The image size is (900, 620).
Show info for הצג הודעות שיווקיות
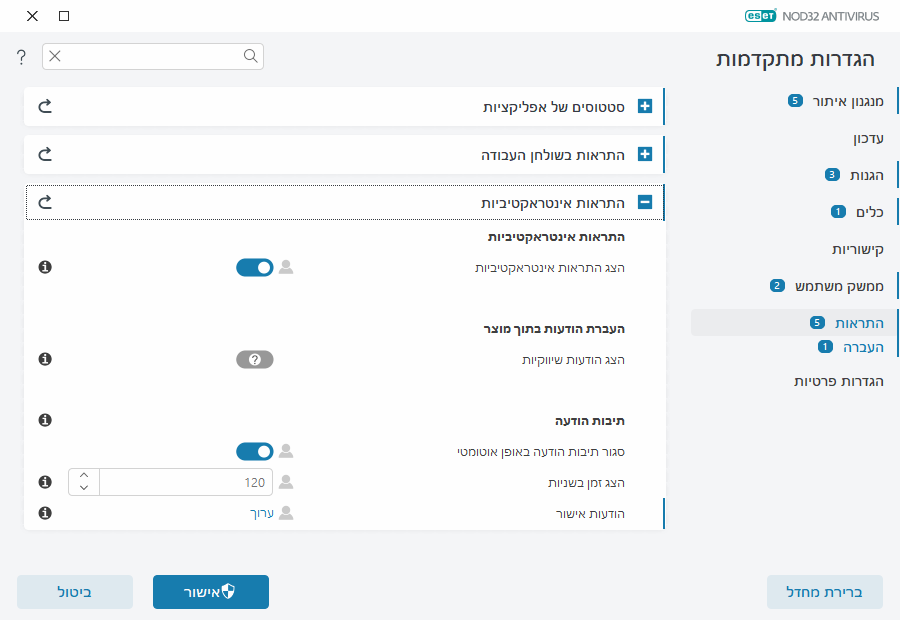(45, 359)
